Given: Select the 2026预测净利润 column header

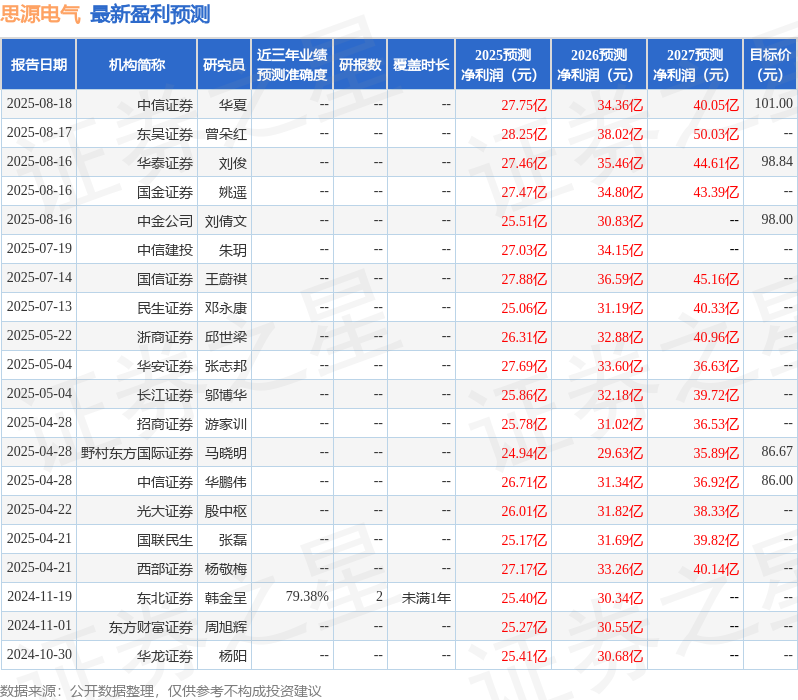Looking at the screenshot, I should (599, 65).
